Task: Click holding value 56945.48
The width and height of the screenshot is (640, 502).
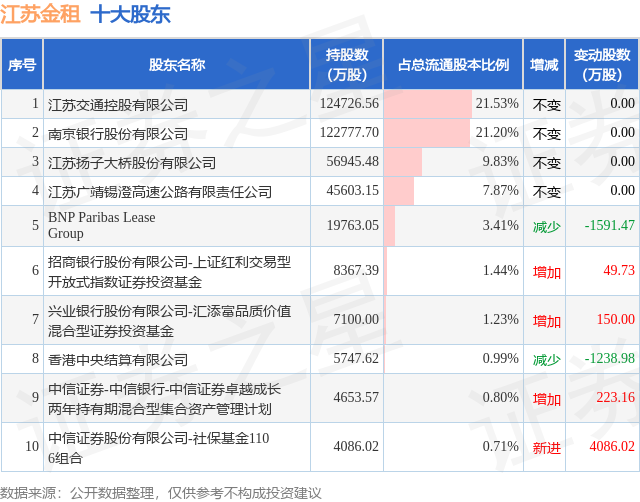Action: click(353, 162)
